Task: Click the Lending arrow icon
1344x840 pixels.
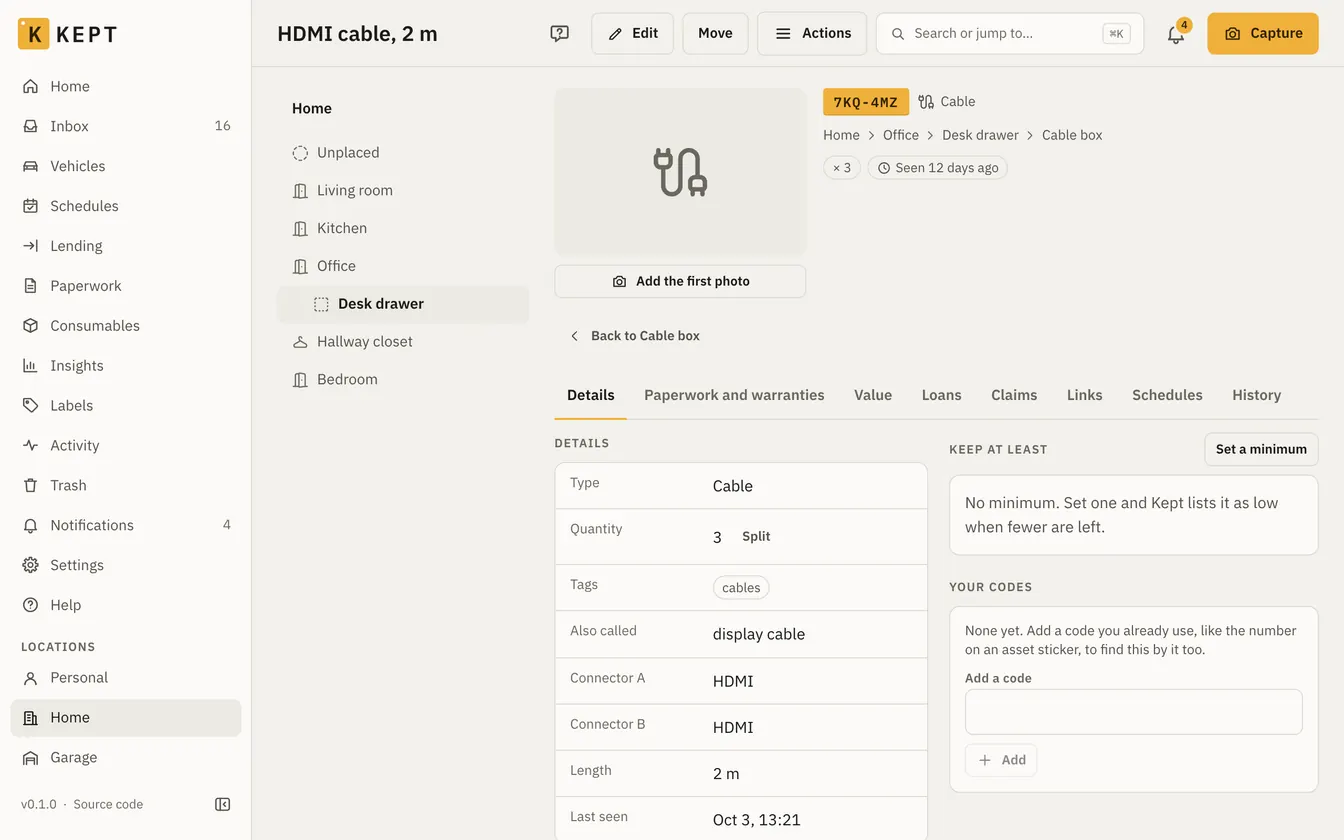Action: (31, 246)
